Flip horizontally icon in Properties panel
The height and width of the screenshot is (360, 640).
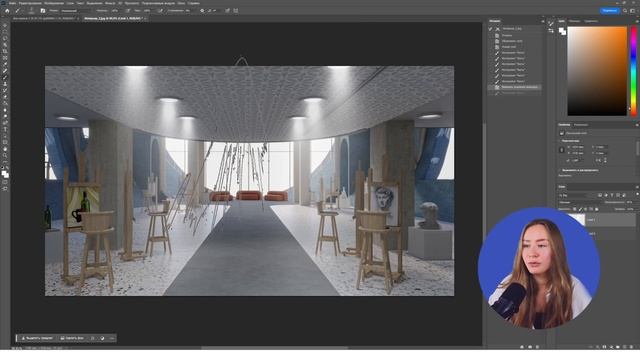coord(599,160)
